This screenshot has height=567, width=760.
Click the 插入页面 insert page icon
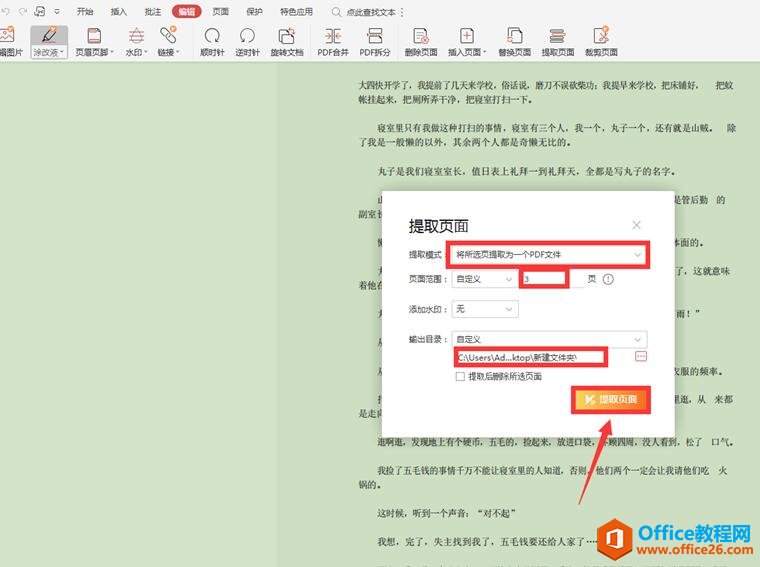466,36
